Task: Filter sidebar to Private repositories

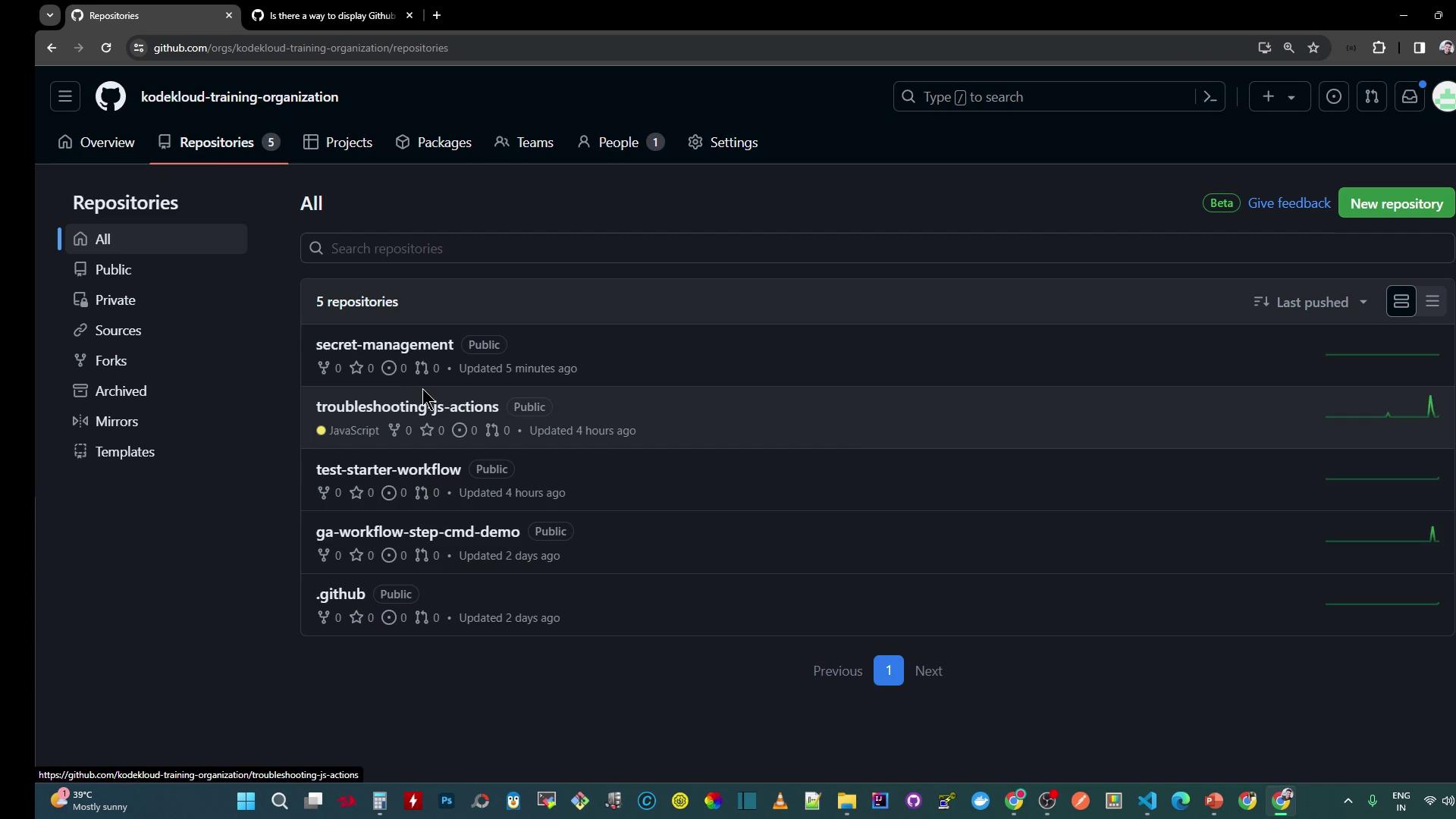Action: 115,300
